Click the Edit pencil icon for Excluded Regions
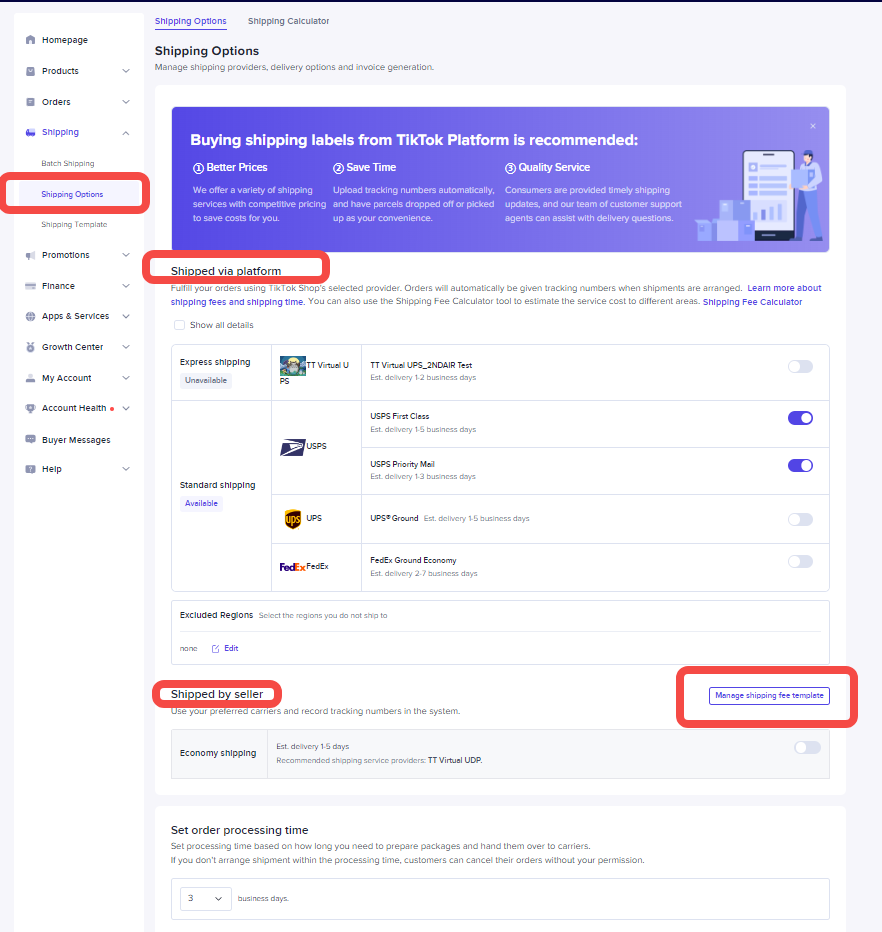 (x=216, y=648)
